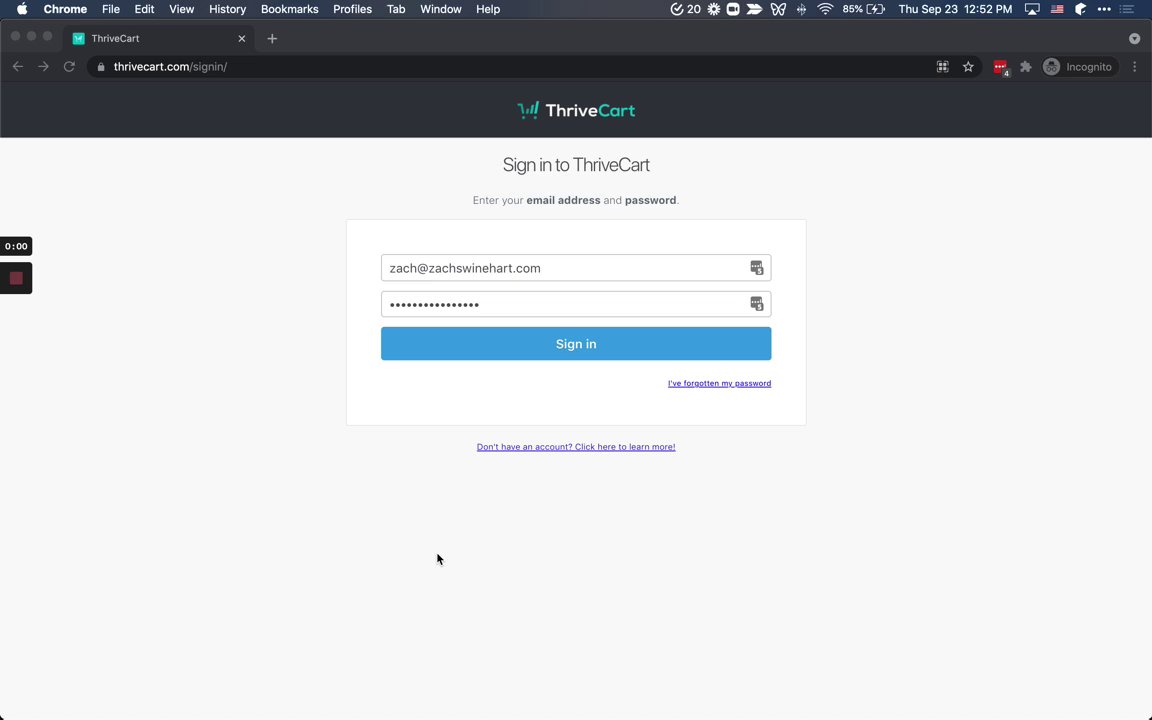The image size is (1152, 720).
Task: Open AirPlay display menu icon
Action: (x=1032, y=9)
